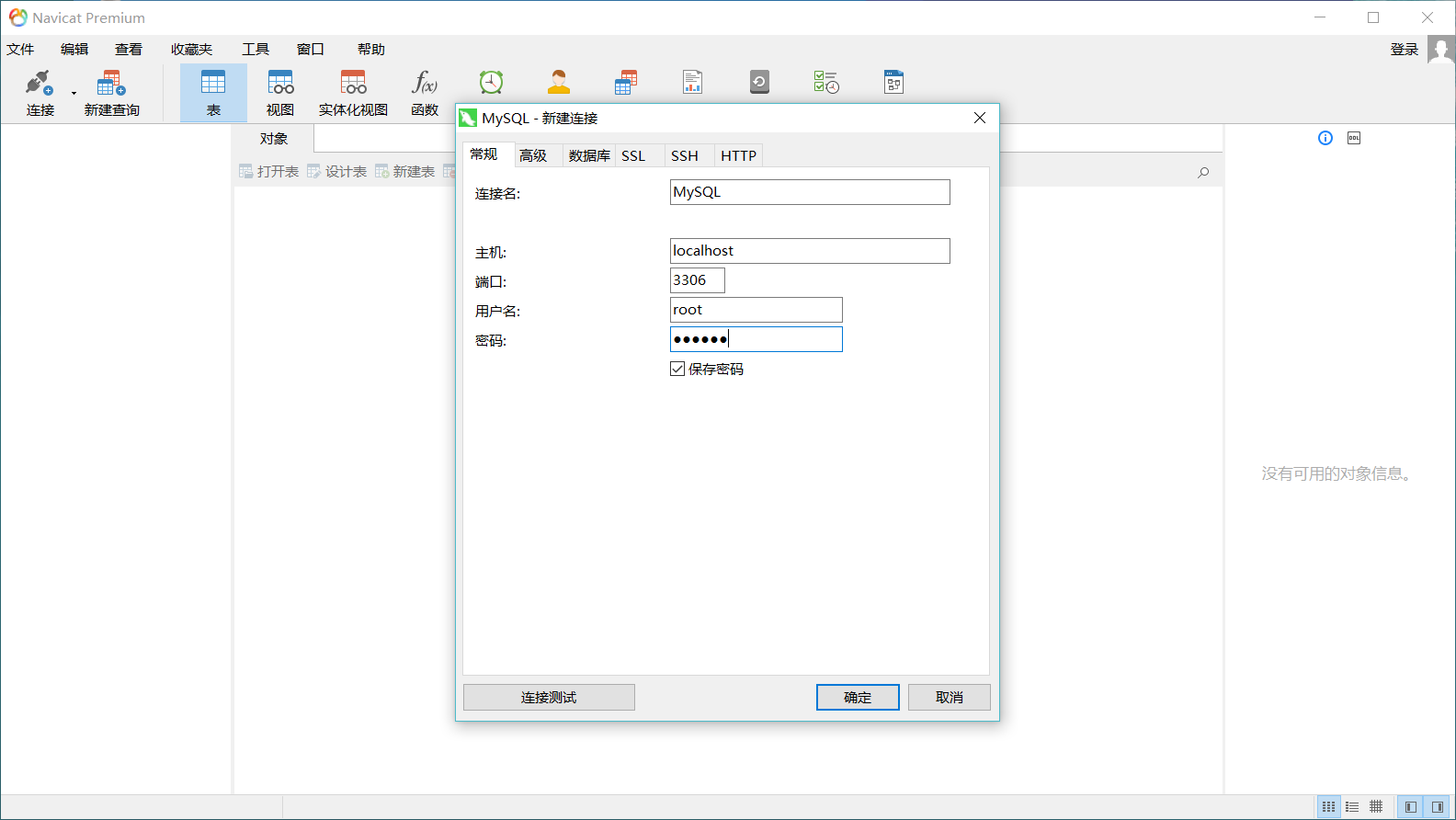Click the Model diagram icon

[893, 83]
